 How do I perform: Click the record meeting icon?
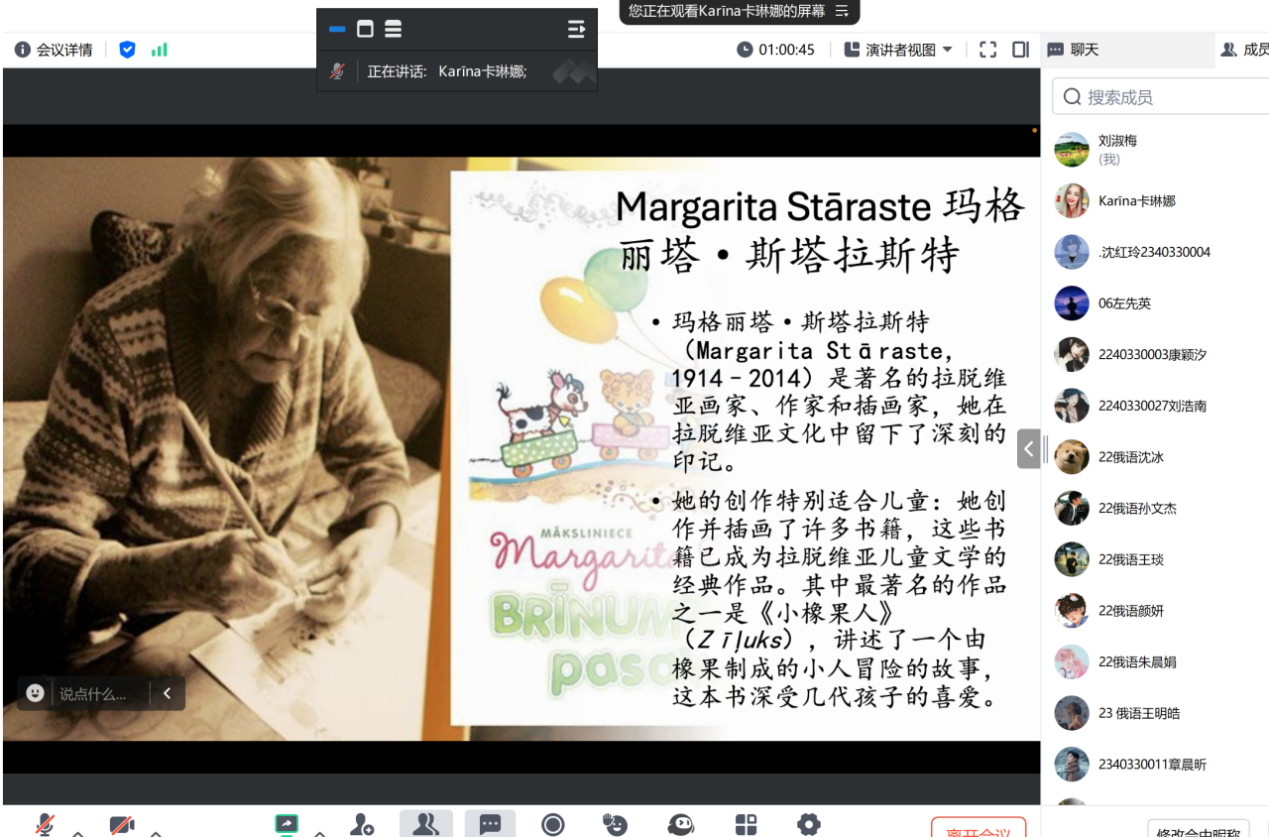click(553, 824)
